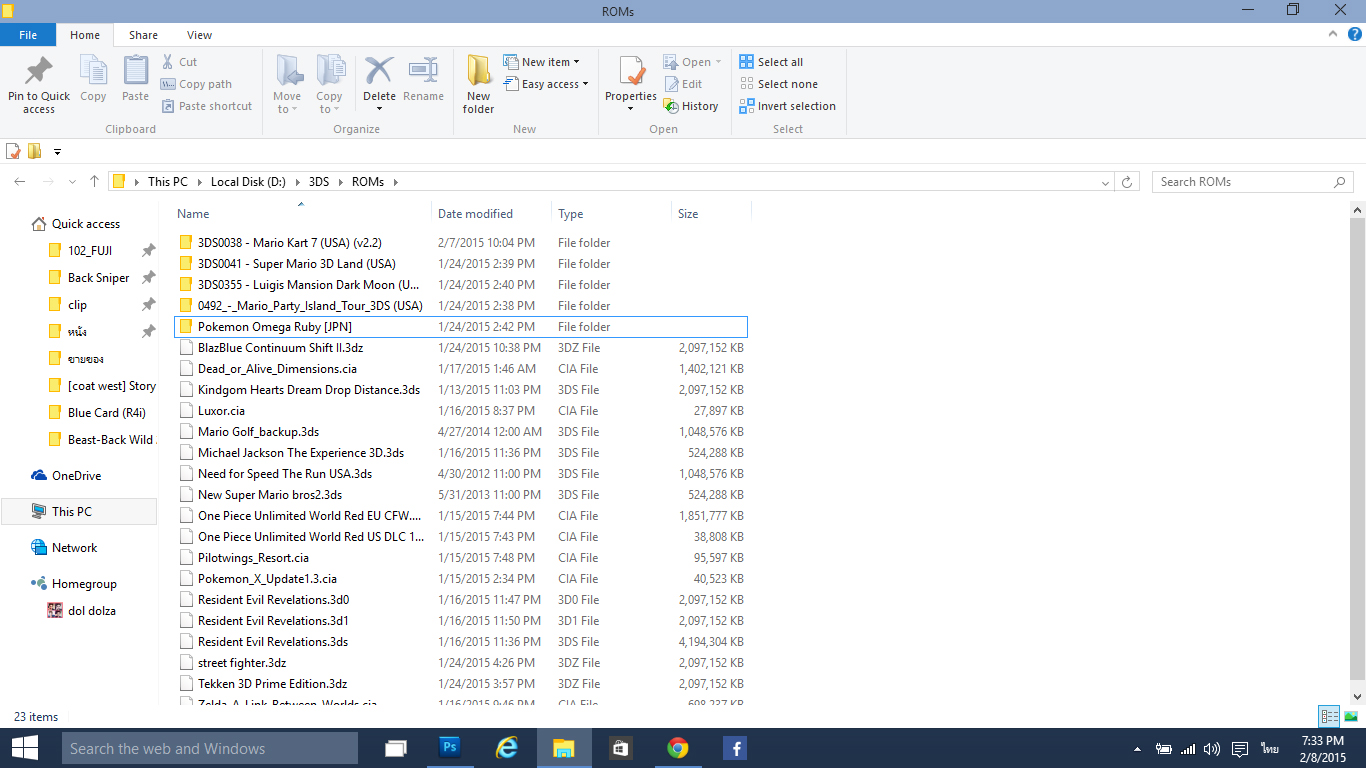This screenshot has height=768, width=1366.
Task: Click Paste shortcut in ribbon
Action: tap(206, 106)
